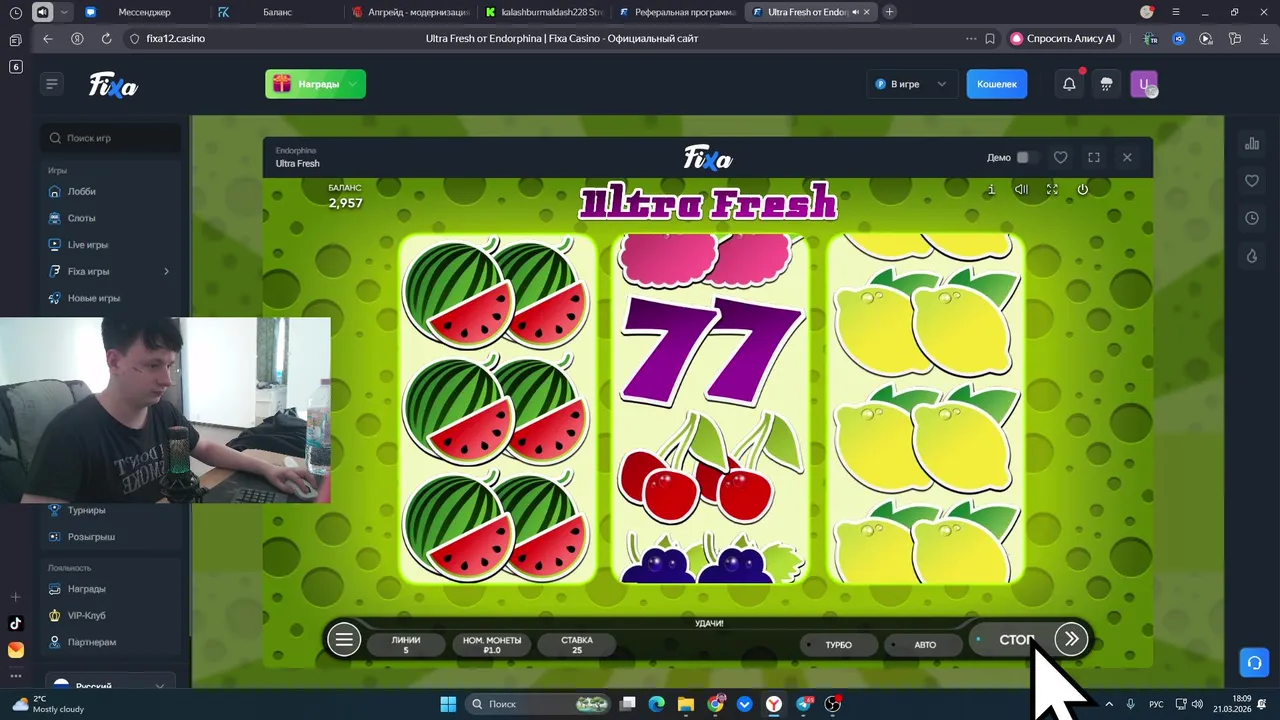
Task: Click СТАВКА 25 bet setting
Action: click(577, 645)
